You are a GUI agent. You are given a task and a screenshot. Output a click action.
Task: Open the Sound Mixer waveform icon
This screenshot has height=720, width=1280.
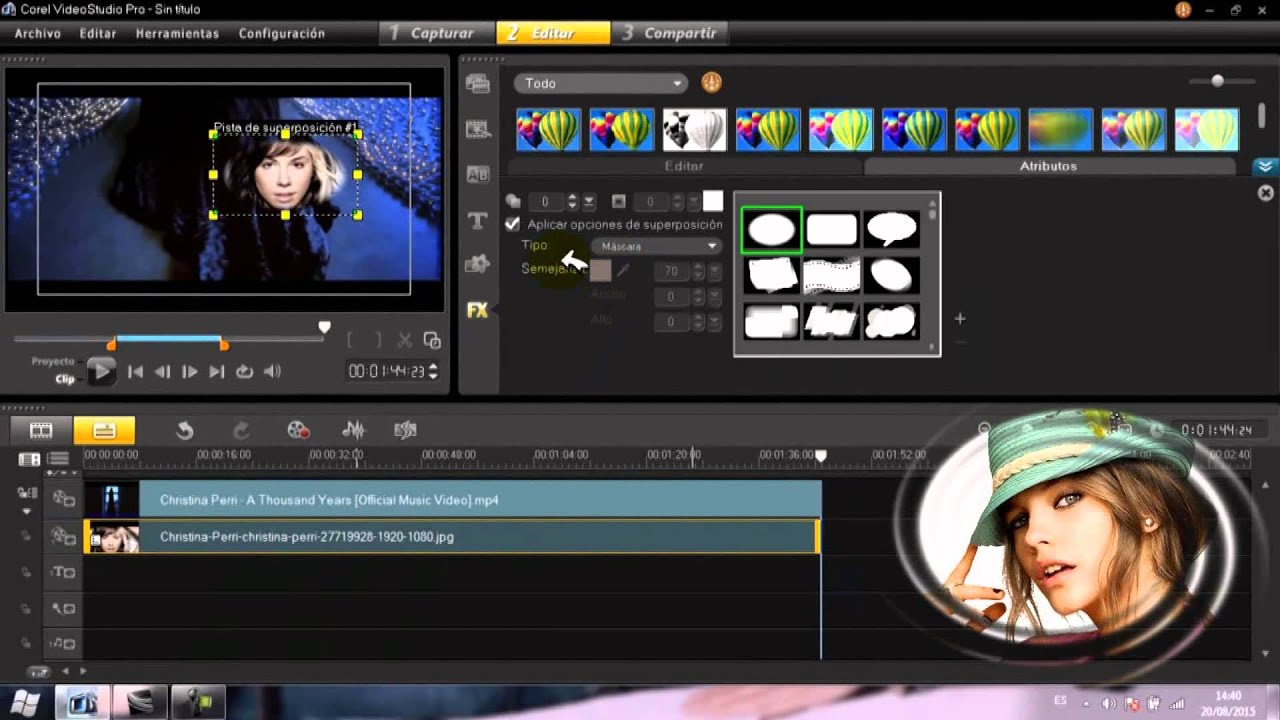coord(353,430)
